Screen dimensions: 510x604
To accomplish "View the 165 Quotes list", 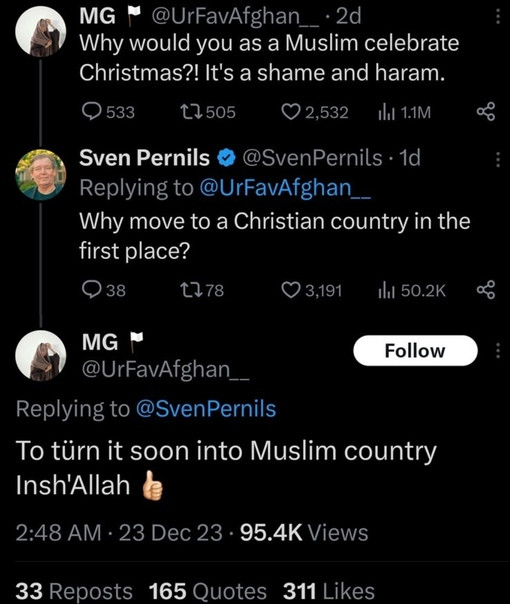I will pos(208,591).
